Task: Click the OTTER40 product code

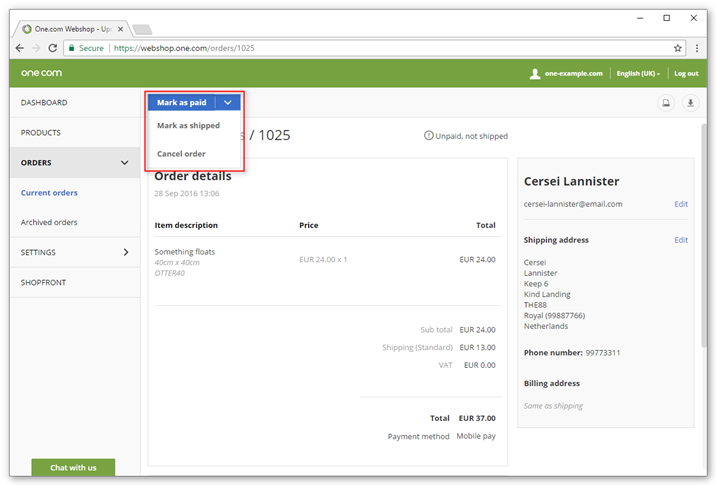Action: point(169,273)
